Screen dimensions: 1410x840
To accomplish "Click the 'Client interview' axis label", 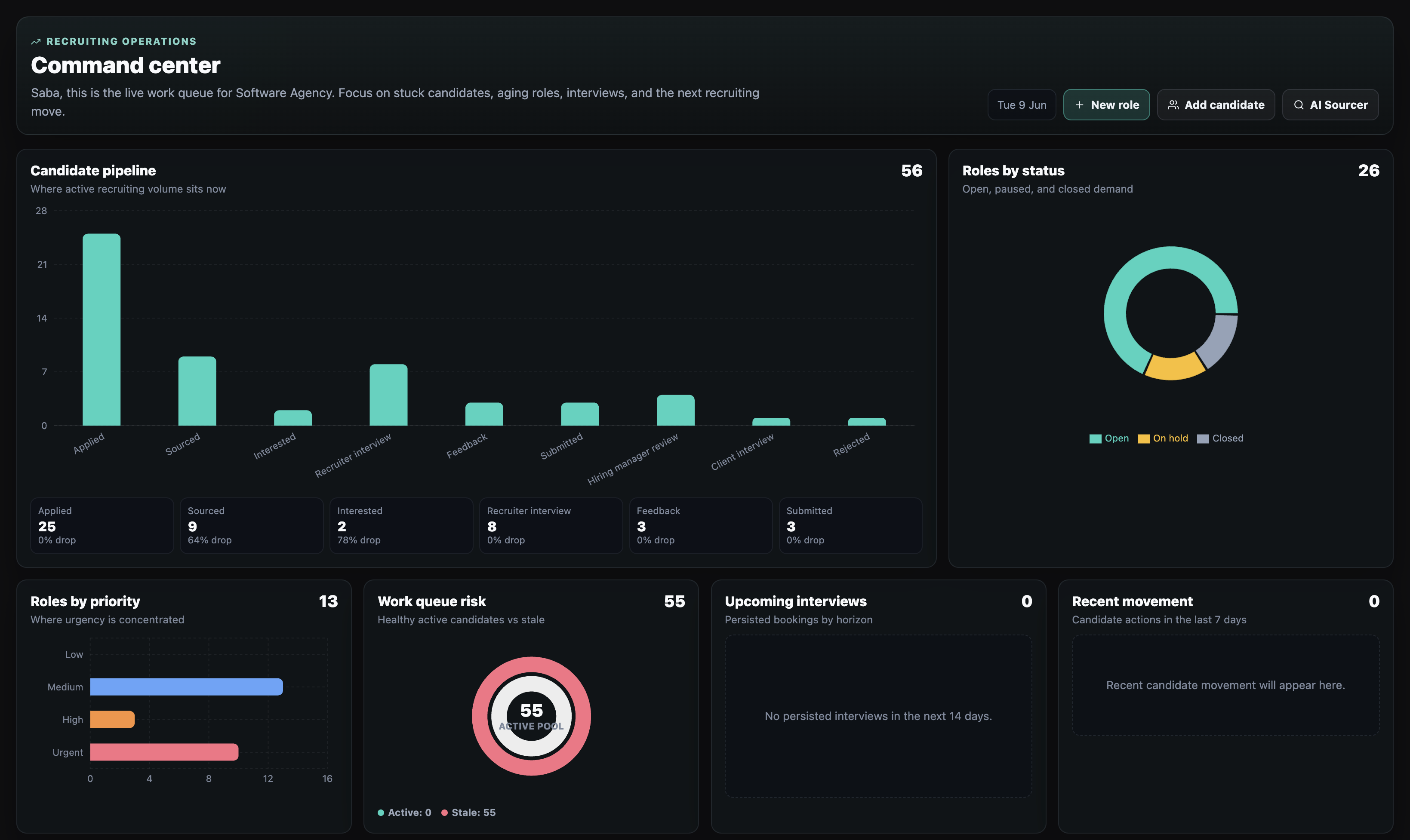I will click(742, 452).
